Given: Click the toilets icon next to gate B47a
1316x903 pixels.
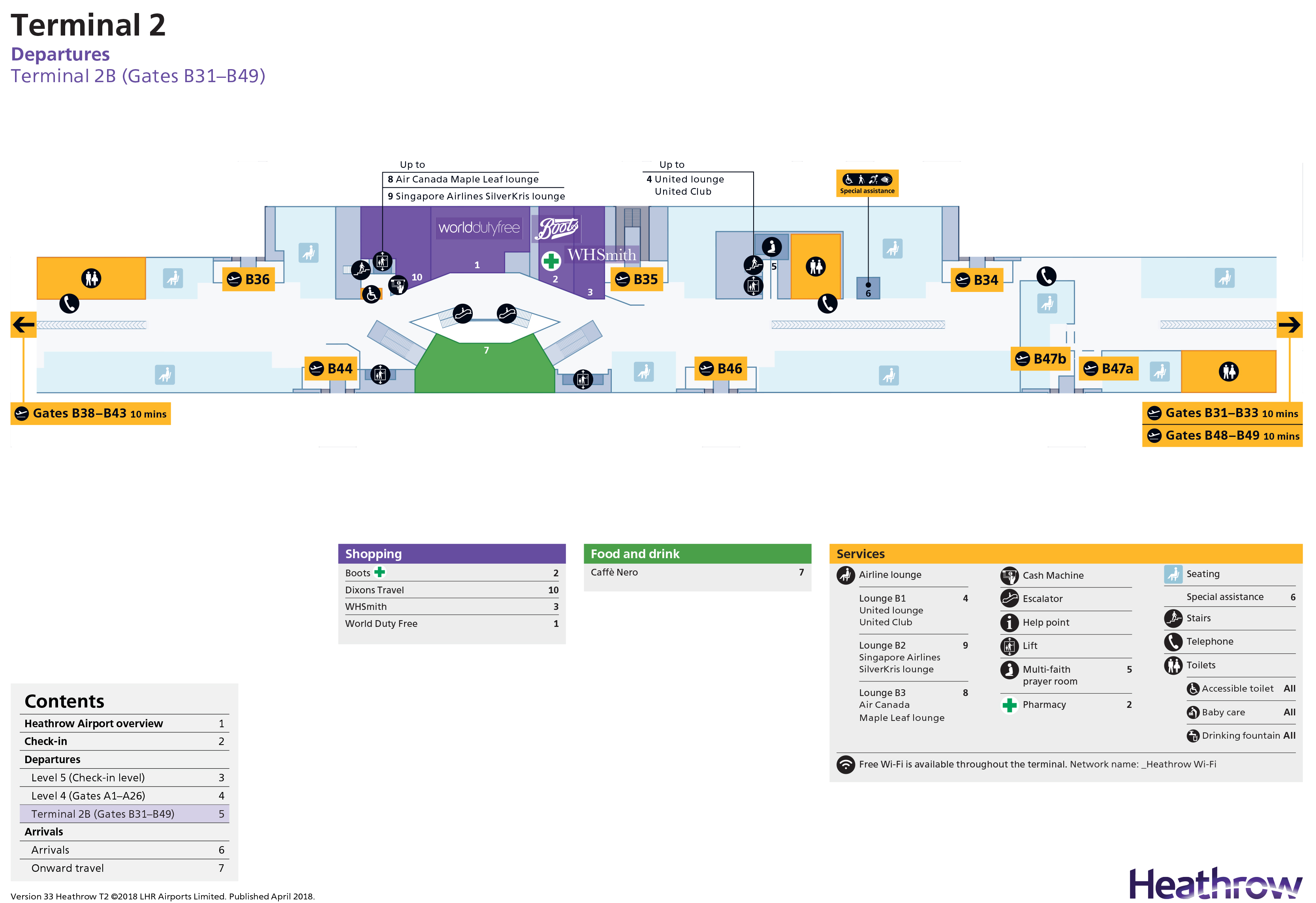Looking at the screenshot, I should [x=1228, y=372].
